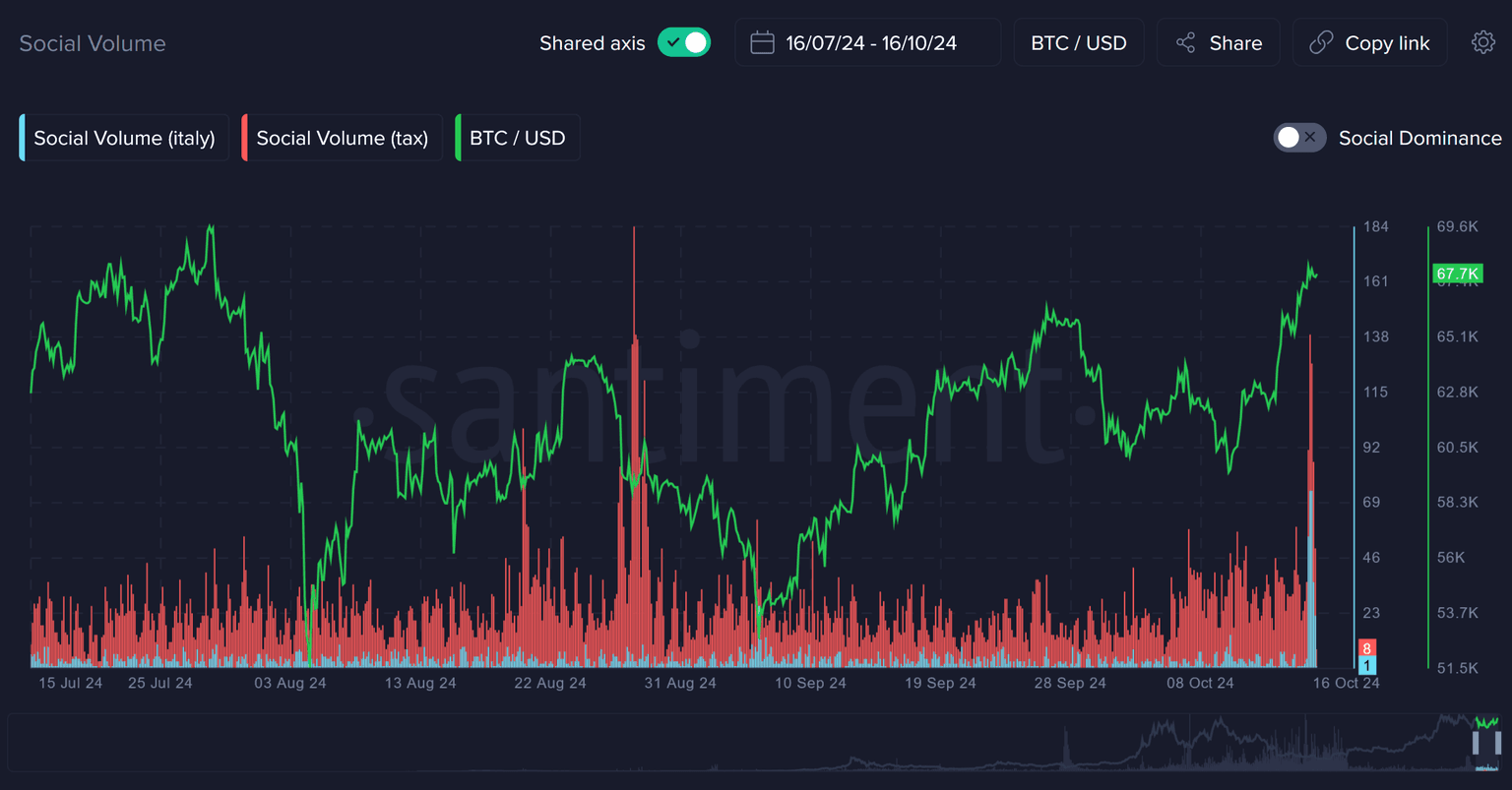Disable the Shared axis toggle
The image size is (1512, 790).
684,43
